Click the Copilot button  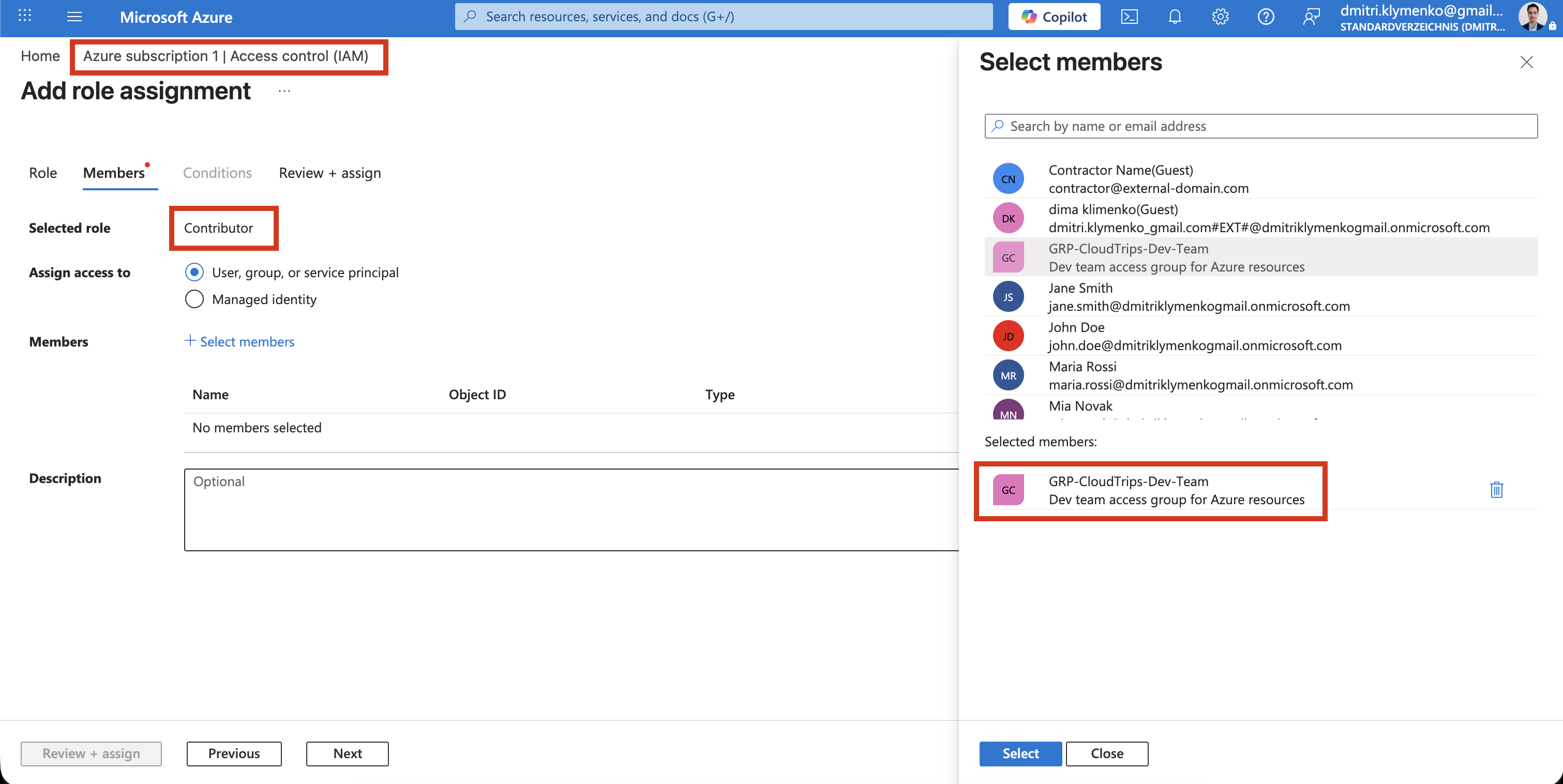(1054, 17)
